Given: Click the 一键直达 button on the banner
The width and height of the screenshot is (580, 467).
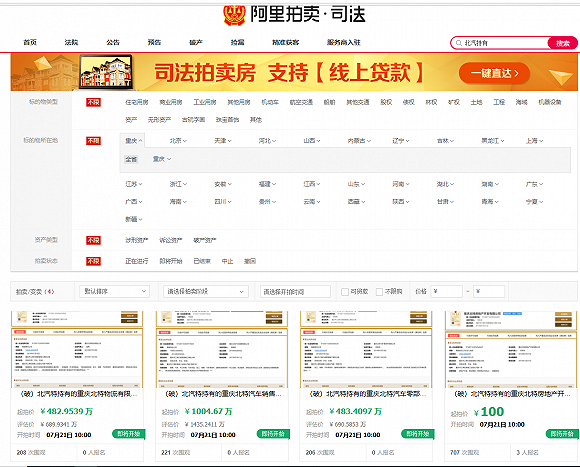Looking at the screenshot, I should pyautogui.click(x=494, y=73).
